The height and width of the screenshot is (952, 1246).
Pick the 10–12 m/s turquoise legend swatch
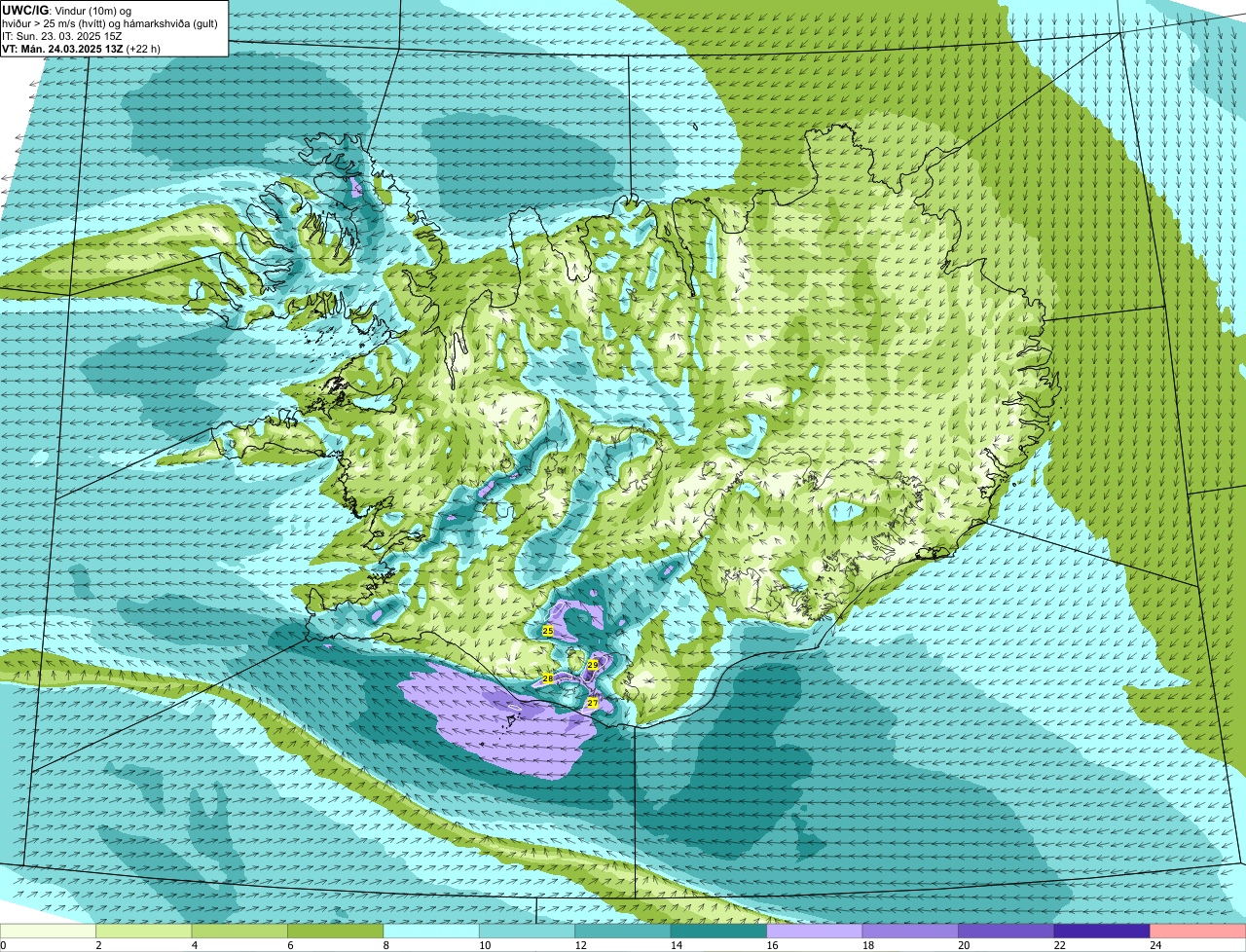point(528,931)
